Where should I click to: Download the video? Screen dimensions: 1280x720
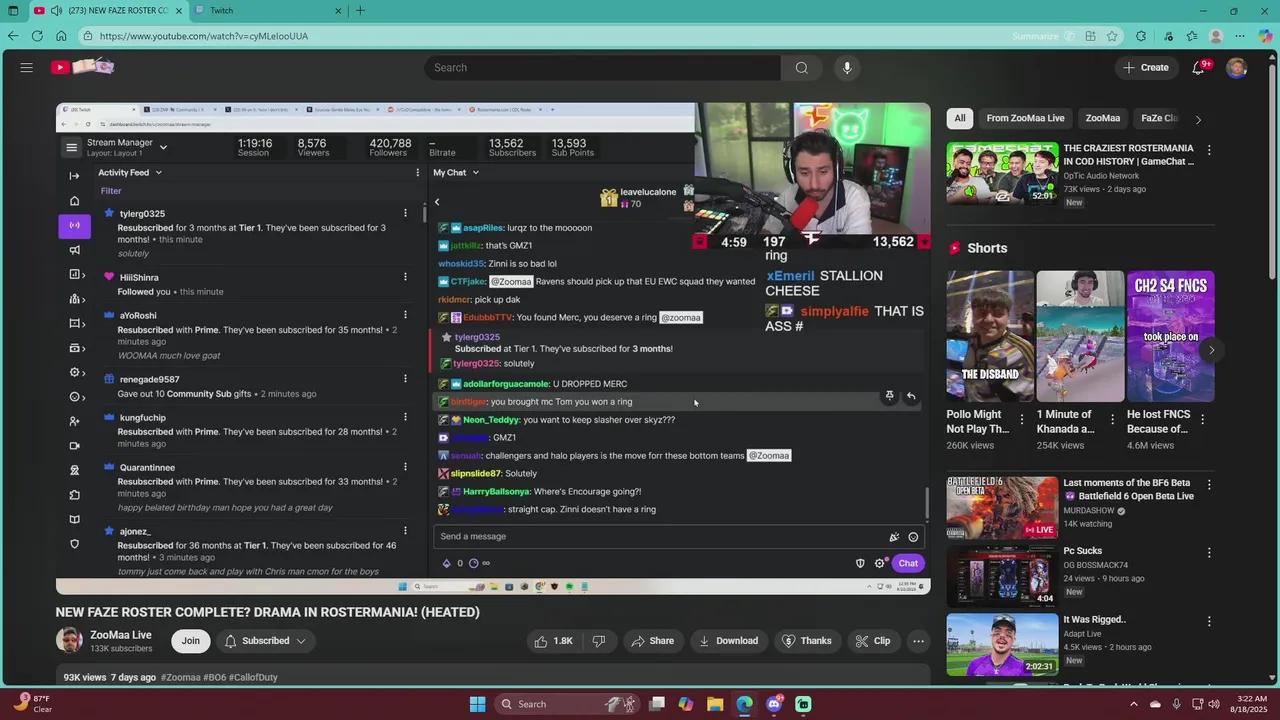[x=729, y=641]
